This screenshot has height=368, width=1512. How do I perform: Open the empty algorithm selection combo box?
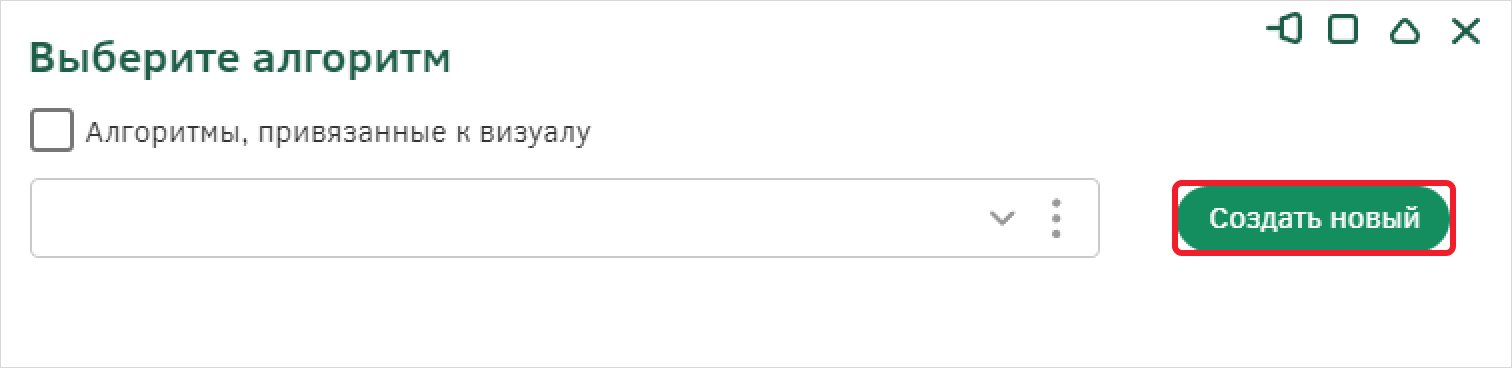(x=565, y=218)
